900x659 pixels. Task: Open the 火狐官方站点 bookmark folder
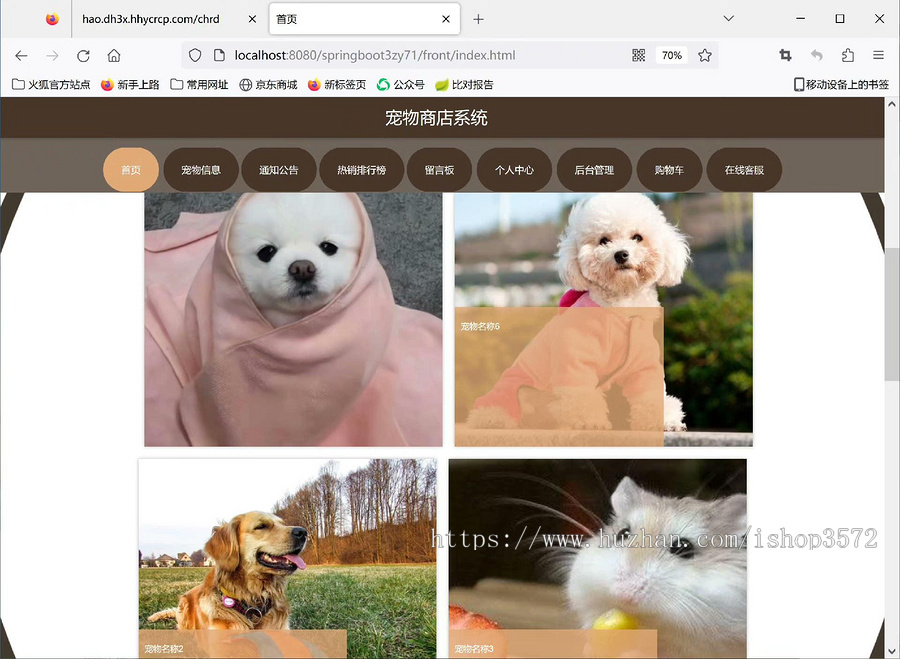[51, 85]
